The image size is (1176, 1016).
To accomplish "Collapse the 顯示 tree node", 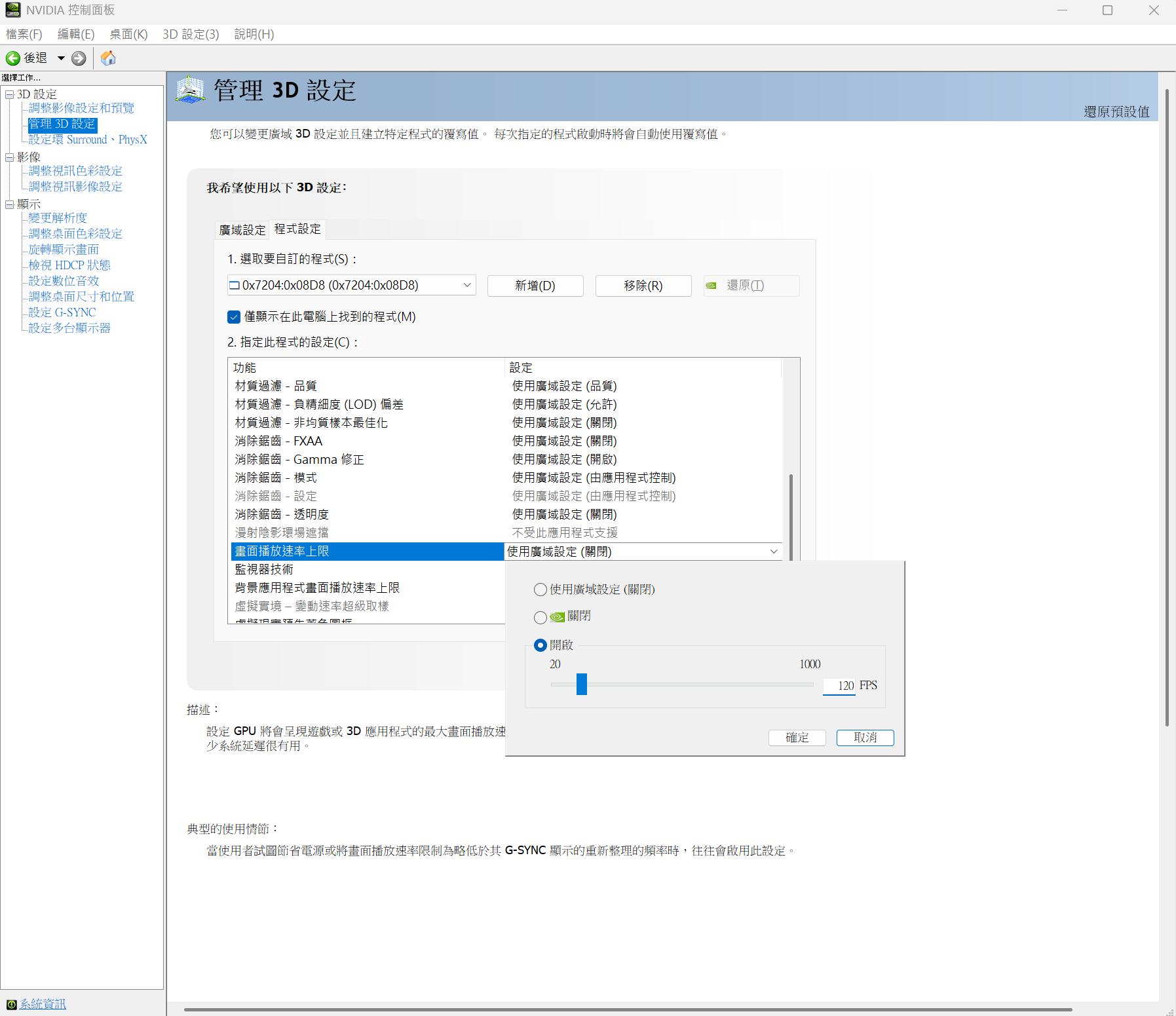I will click(x=10, y=204).
